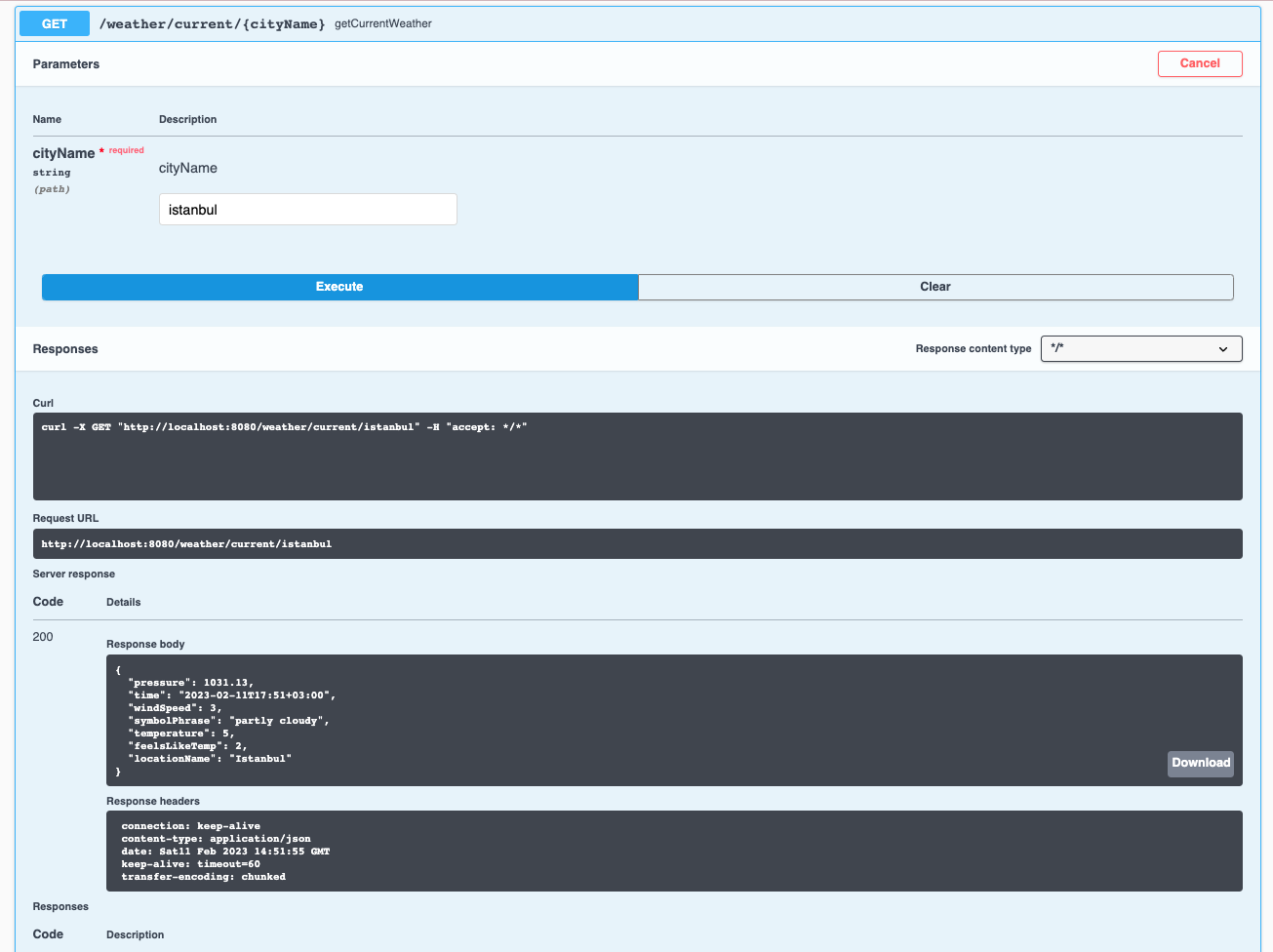Click the connection: keep-alive header
The height and width of the screenshot is (952, 1273).
click(x=190, y=826)
